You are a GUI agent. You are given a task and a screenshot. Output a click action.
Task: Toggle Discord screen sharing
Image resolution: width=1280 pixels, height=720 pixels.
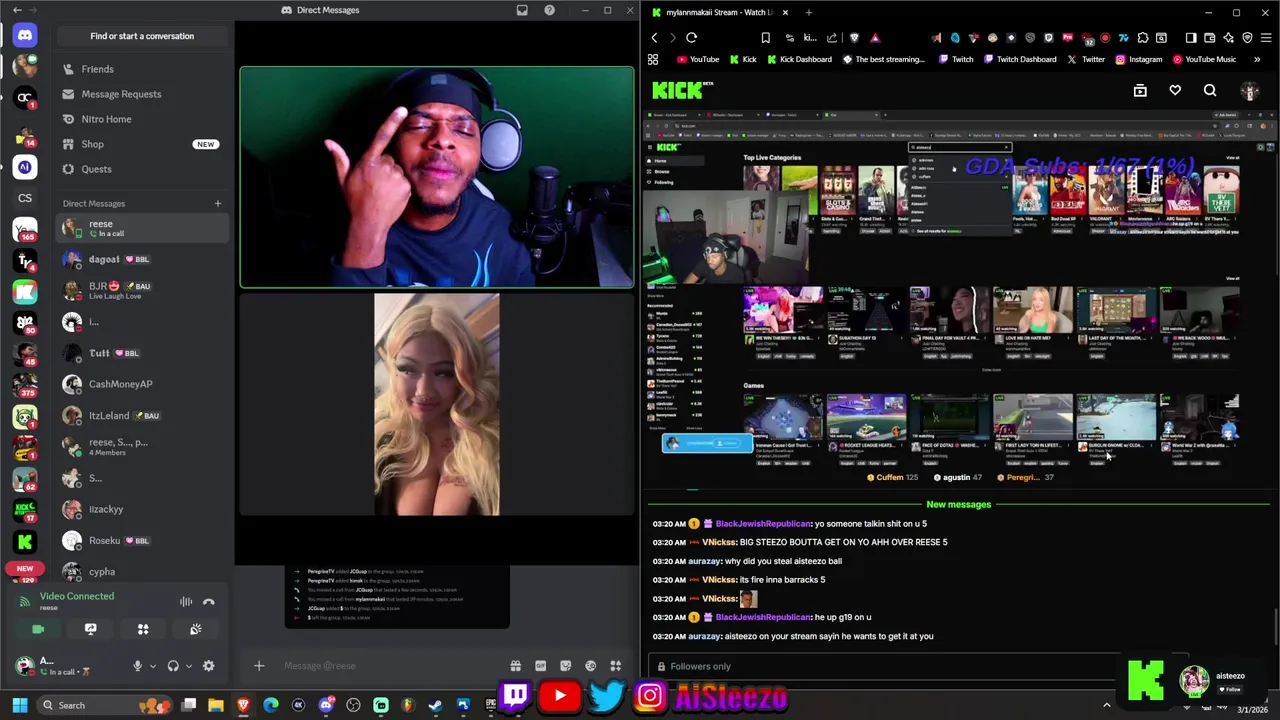pyautogui.click(x=91, y=629)
